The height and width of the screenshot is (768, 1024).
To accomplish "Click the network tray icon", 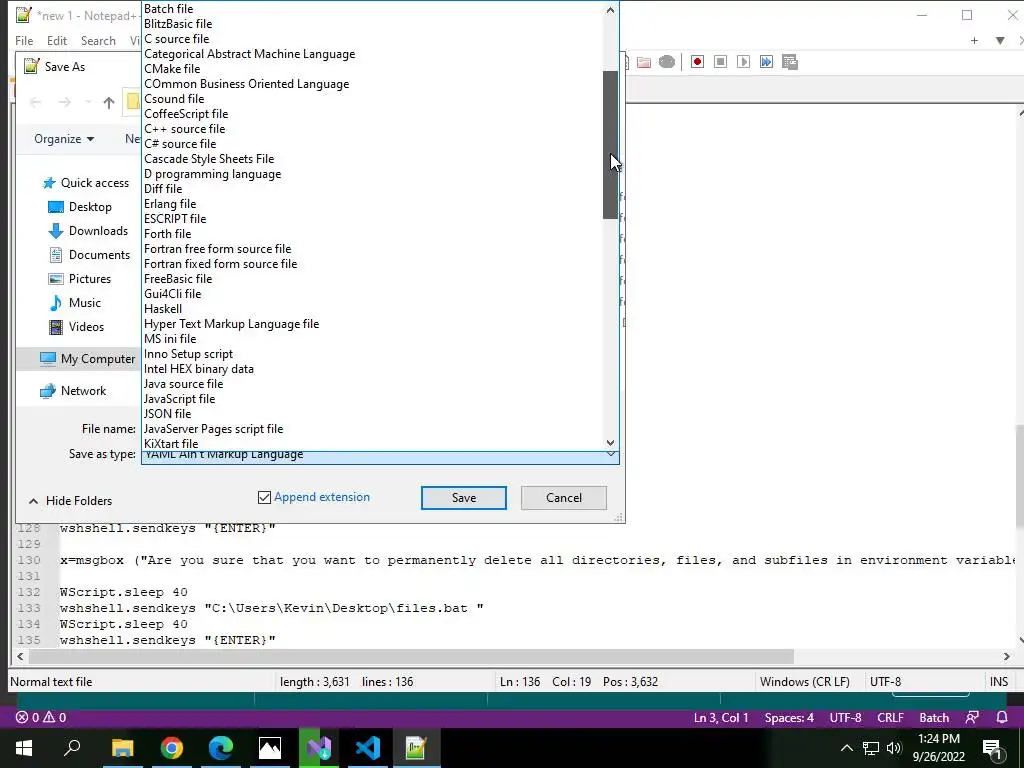I will (x=871, y=748).
